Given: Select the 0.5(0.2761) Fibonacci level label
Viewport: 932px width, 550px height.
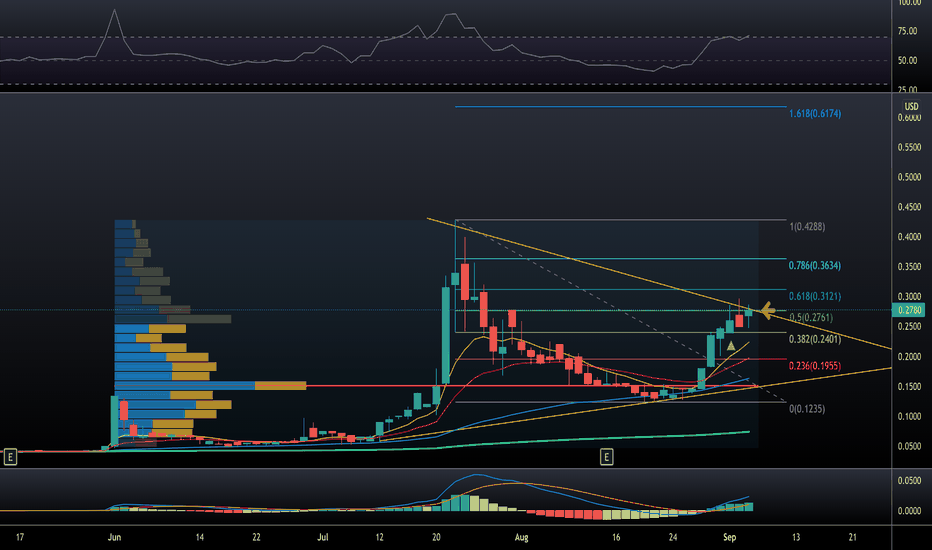Looking at the screenshot, I should pyautogui.click(x=811, y=318).
